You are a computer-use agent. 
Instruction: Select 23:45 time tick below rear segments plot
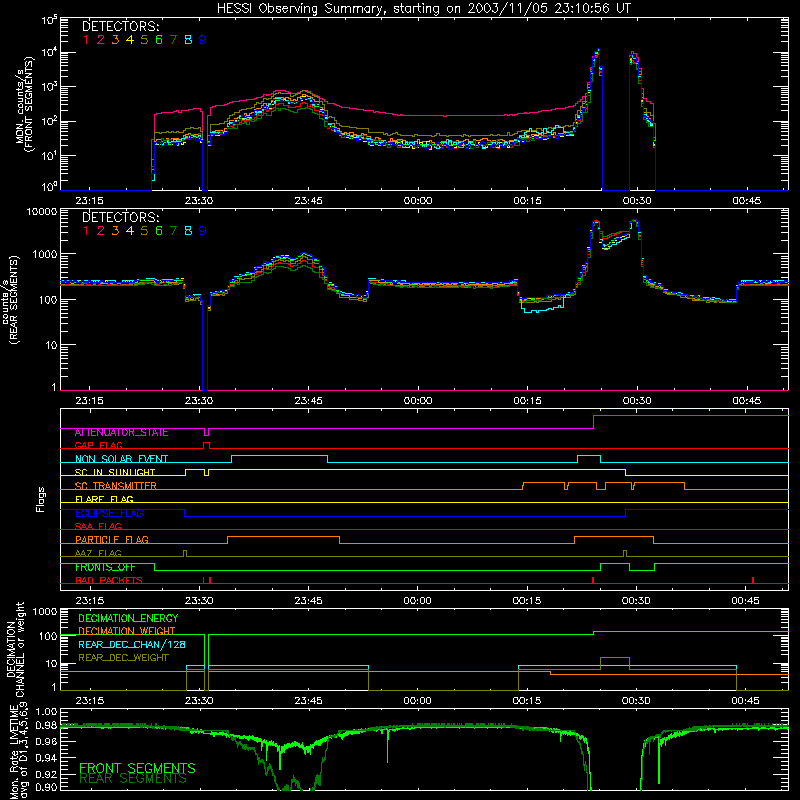pyautogui.click(x=308, y=401)
